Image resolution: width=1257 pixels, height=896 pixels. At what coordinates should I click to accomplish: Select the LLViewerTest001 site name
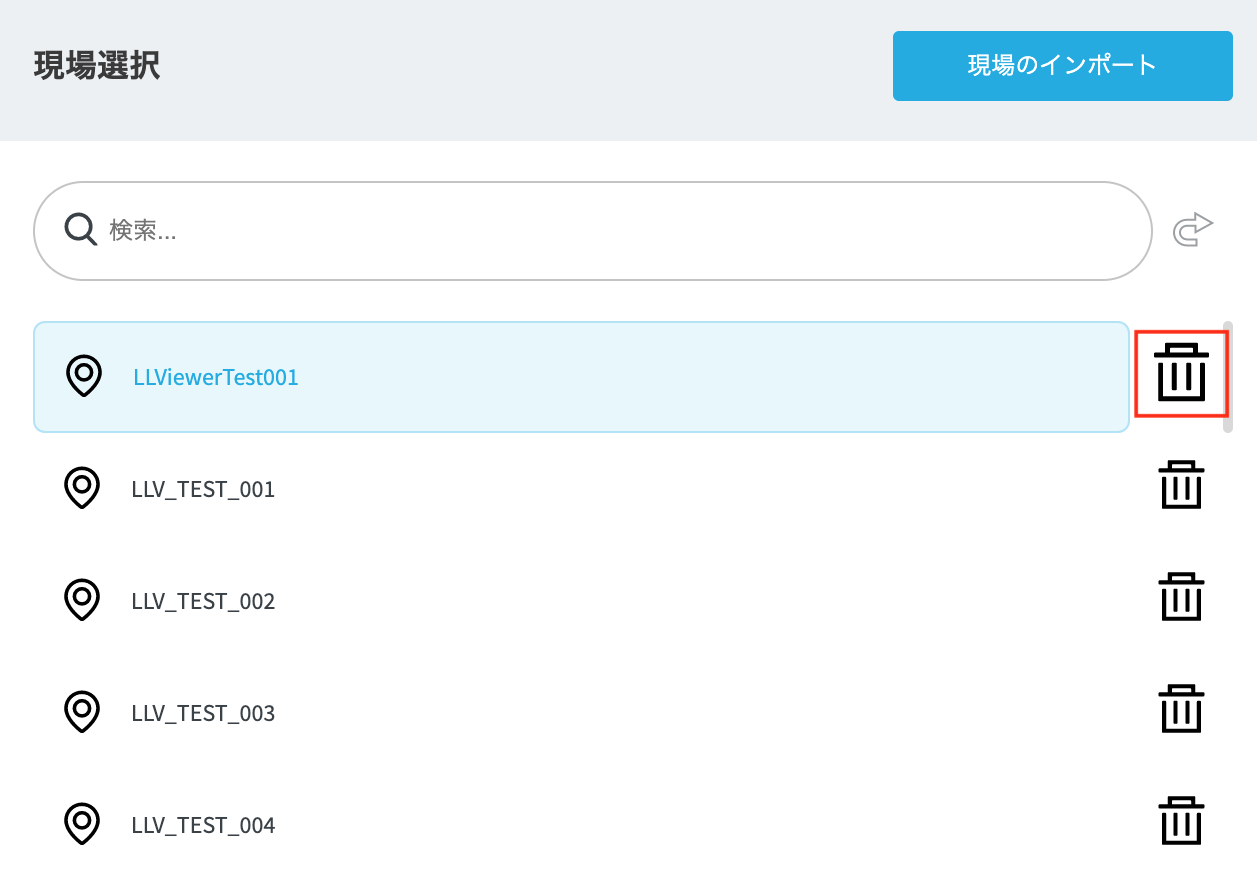tap(216, 377)
